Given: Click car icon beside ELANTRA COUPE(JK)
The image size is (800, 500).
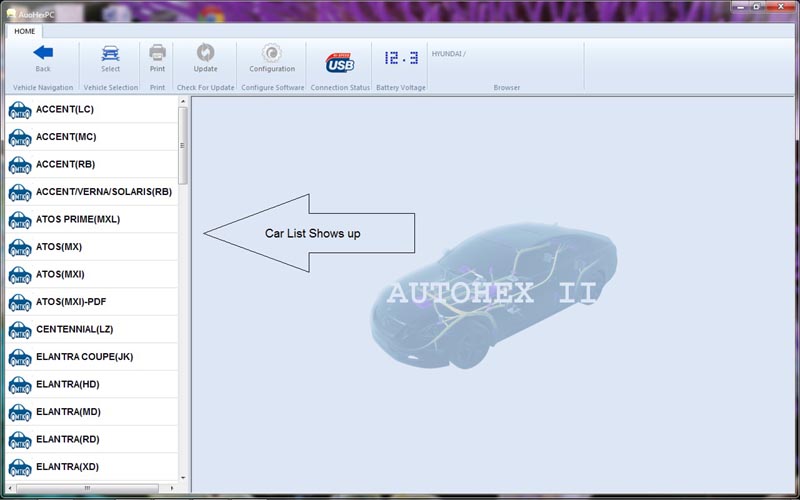Looking at the screenshot, I should (x=20, y=358).
